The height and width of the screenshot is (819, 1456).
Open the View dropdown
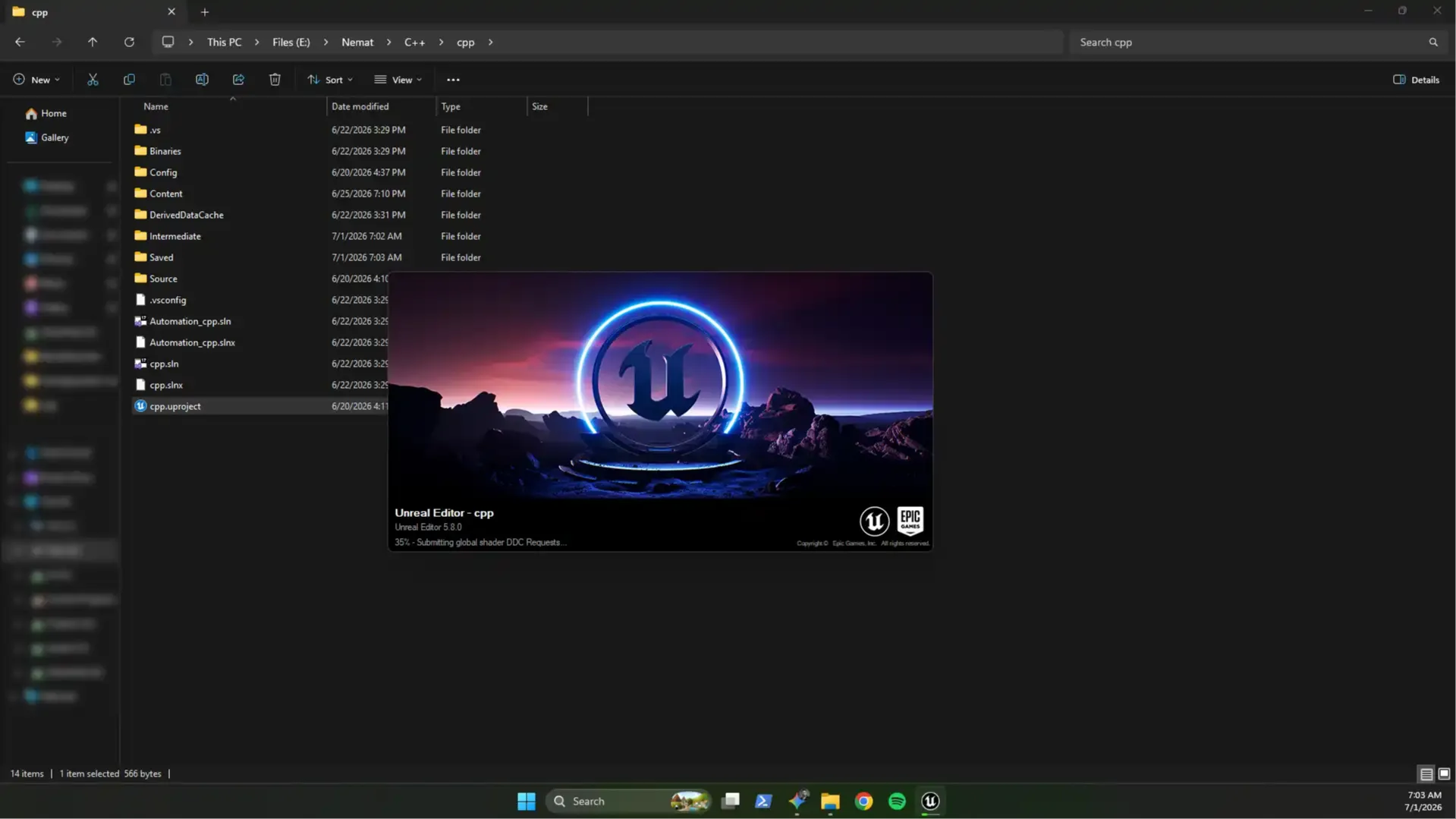tap(398, 80)
